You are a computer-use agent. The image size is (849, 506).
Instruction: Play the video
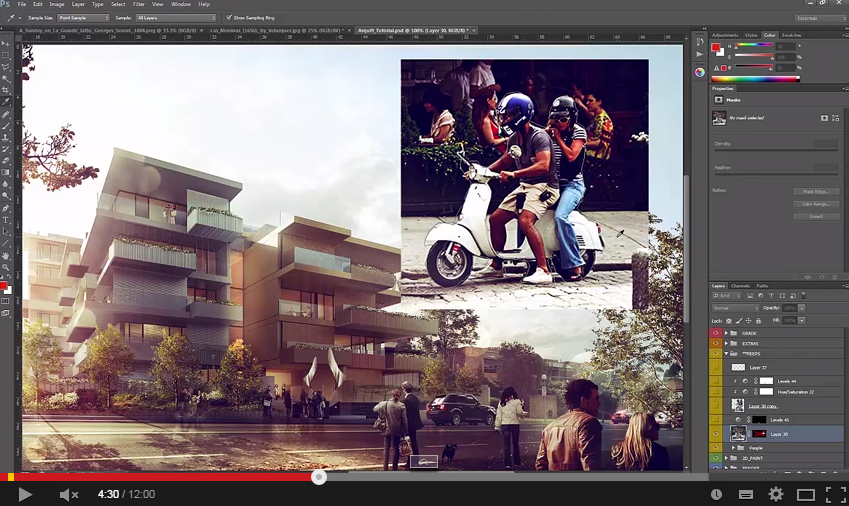(25, 494)
